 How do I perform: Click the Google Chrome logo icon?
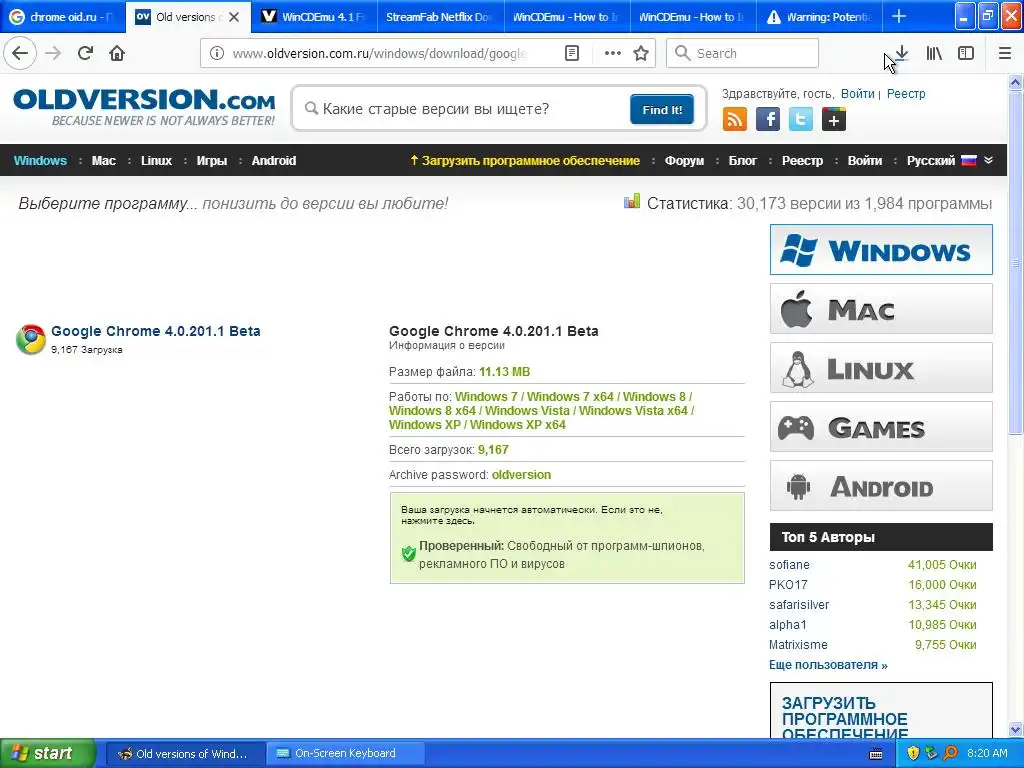31,340
